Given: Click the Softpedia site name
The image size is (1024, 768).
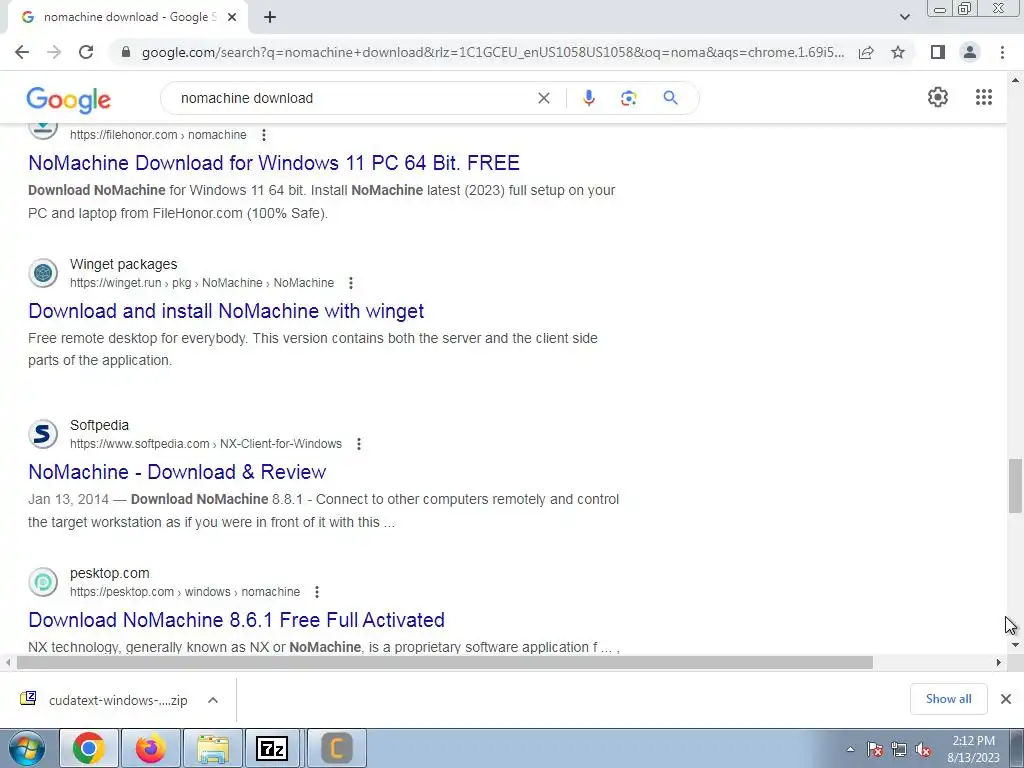Looking at the screenshot, I should [x=99, y=425].
